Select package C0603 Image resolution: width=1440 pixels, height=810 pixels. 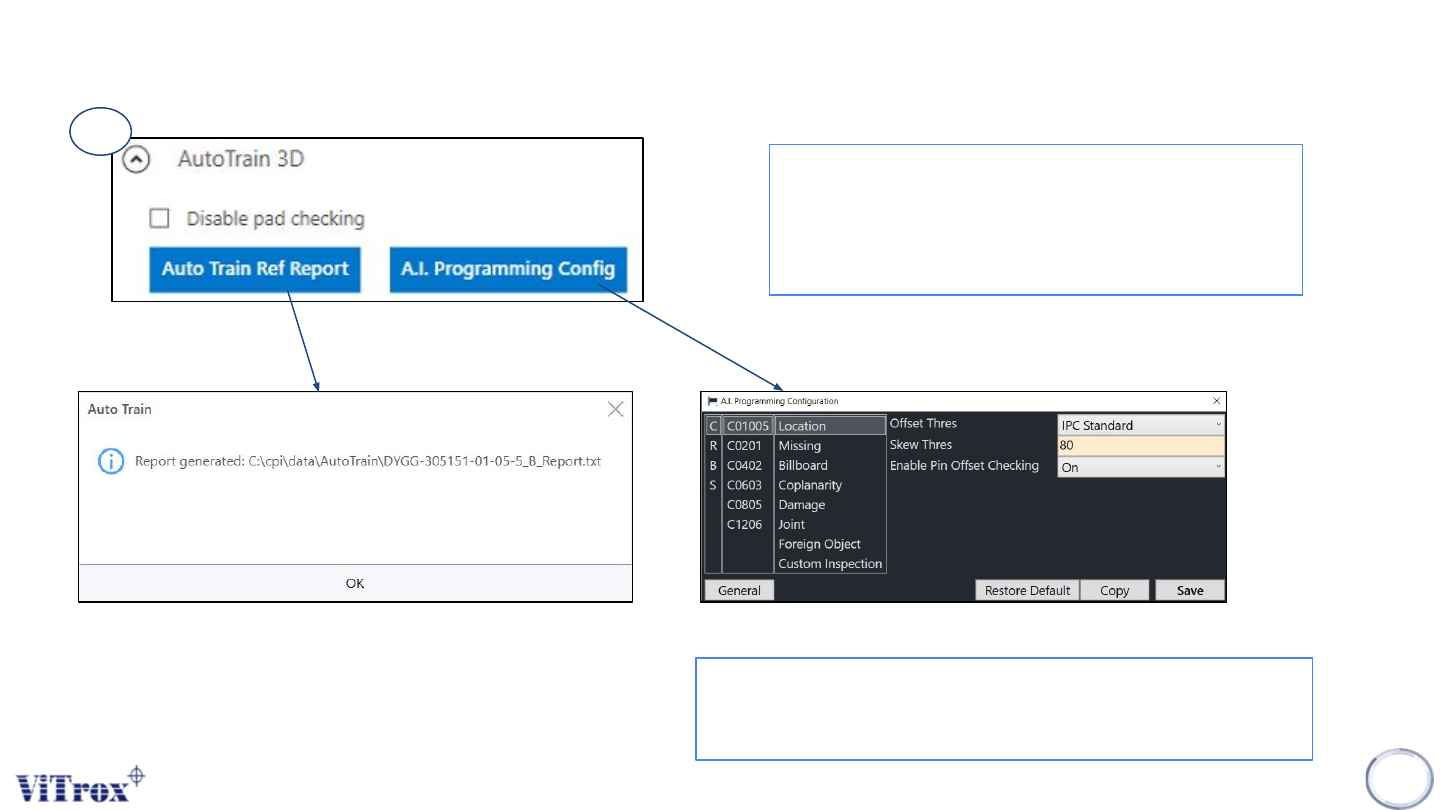click(x=748, y=485)
